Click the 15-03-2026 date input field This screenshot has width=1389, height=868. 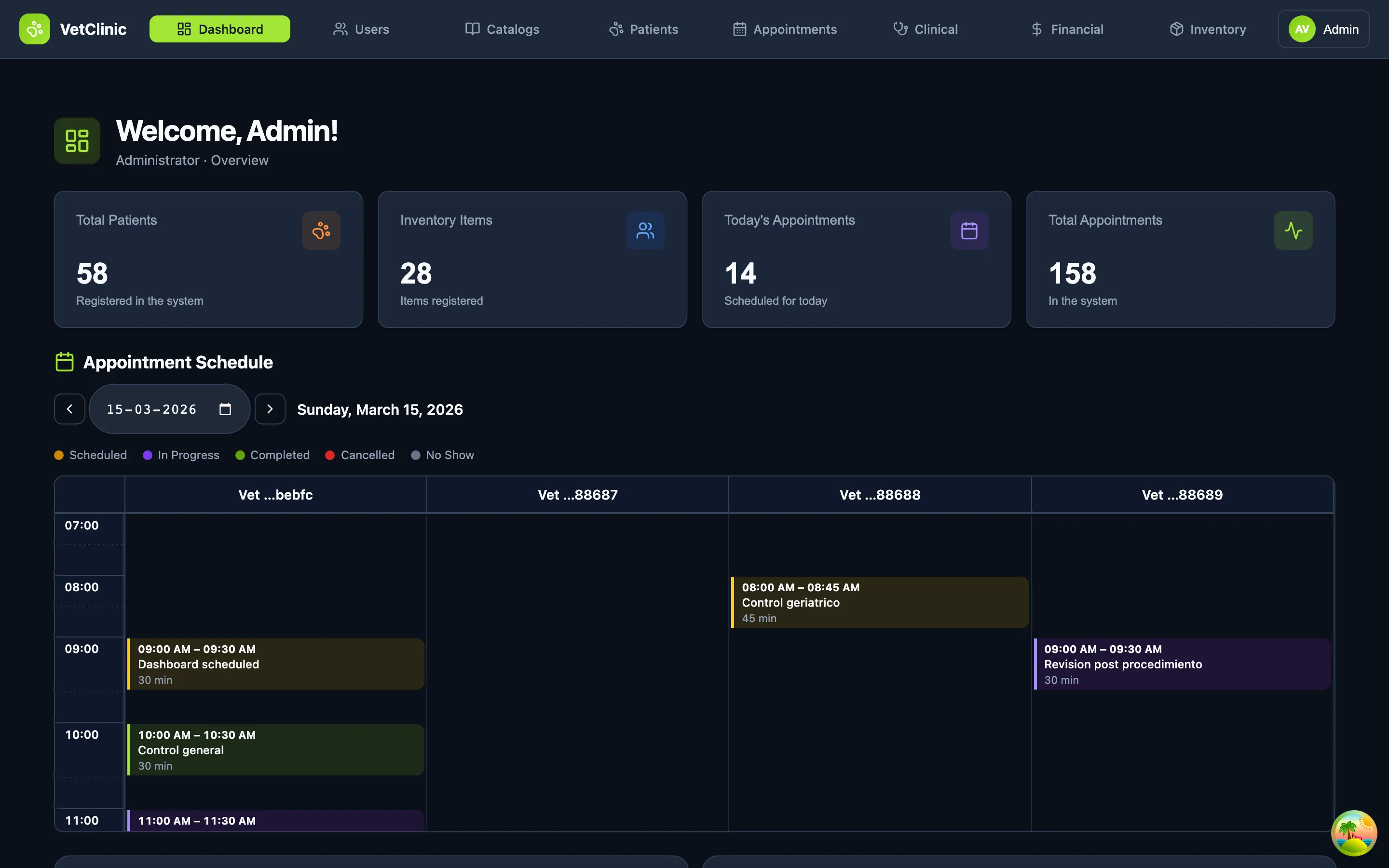tap(151, 409)
